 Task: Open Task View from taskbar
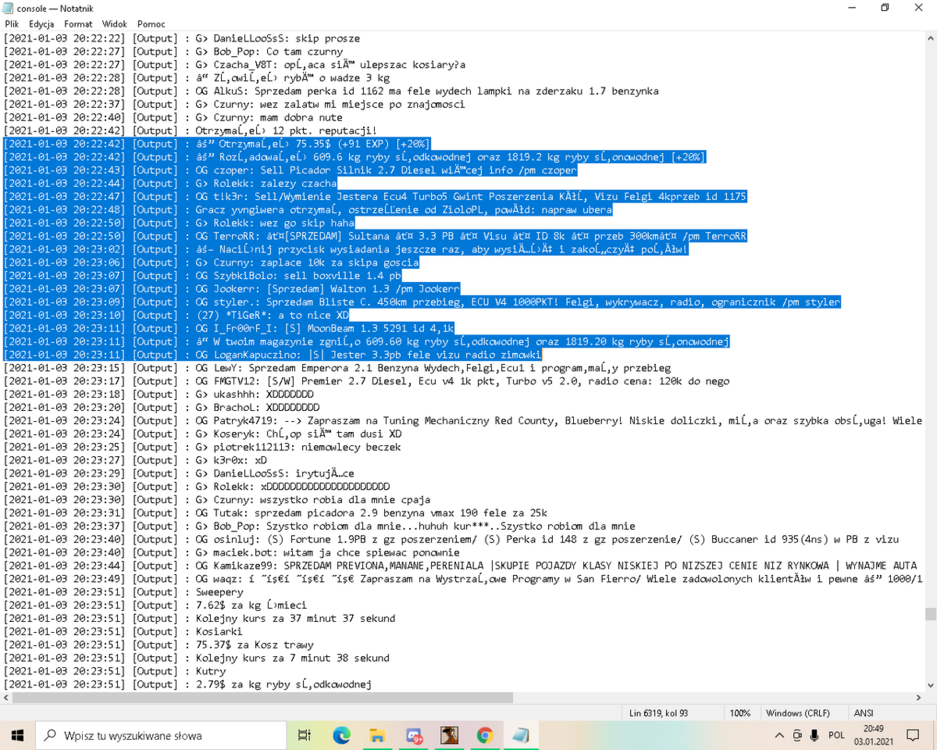click(304, 735)
